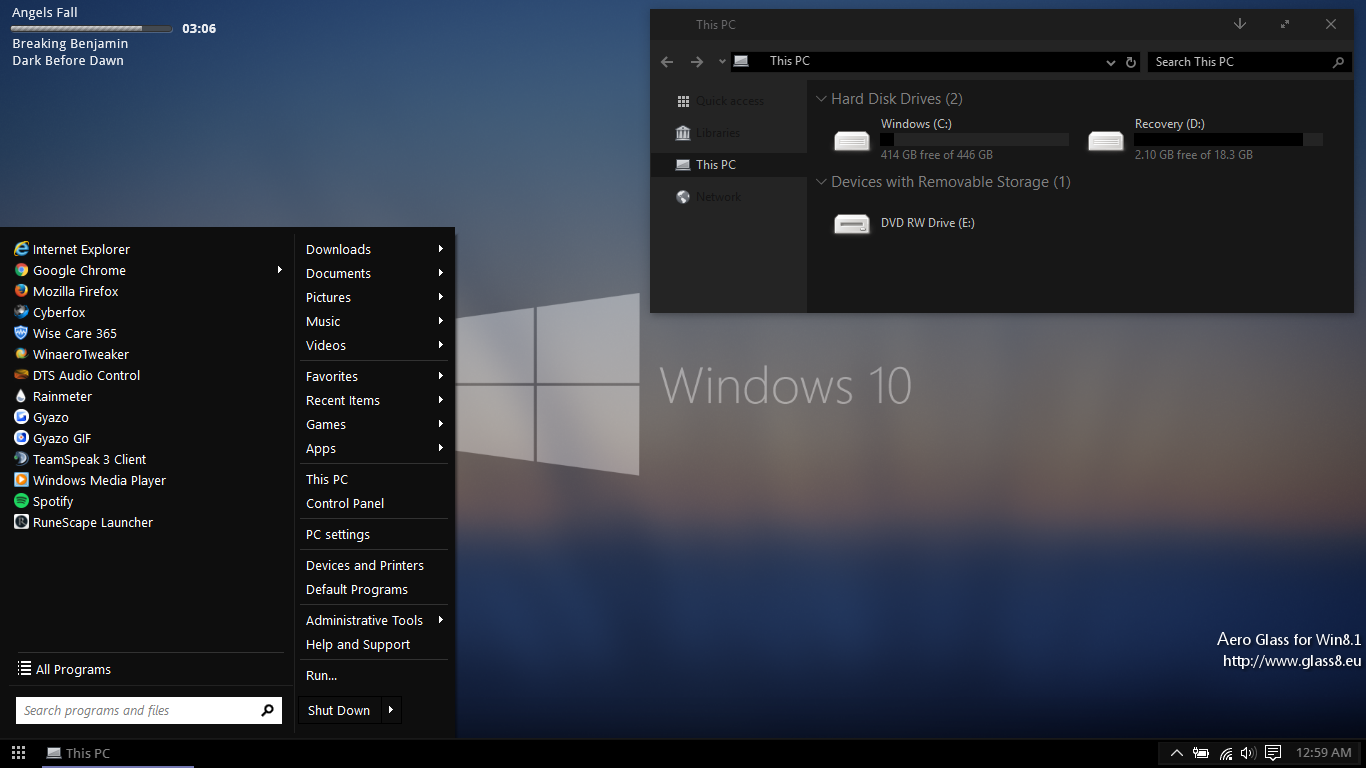Show hidden tray icons chevron

1177,753
